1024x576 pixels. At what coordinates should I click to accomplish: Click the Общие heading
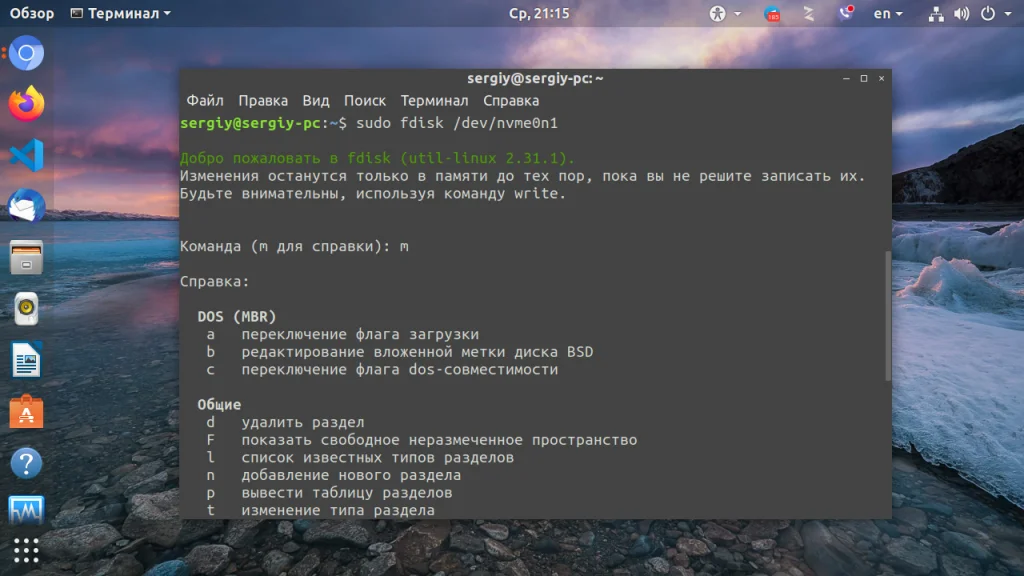pos(219,405)
